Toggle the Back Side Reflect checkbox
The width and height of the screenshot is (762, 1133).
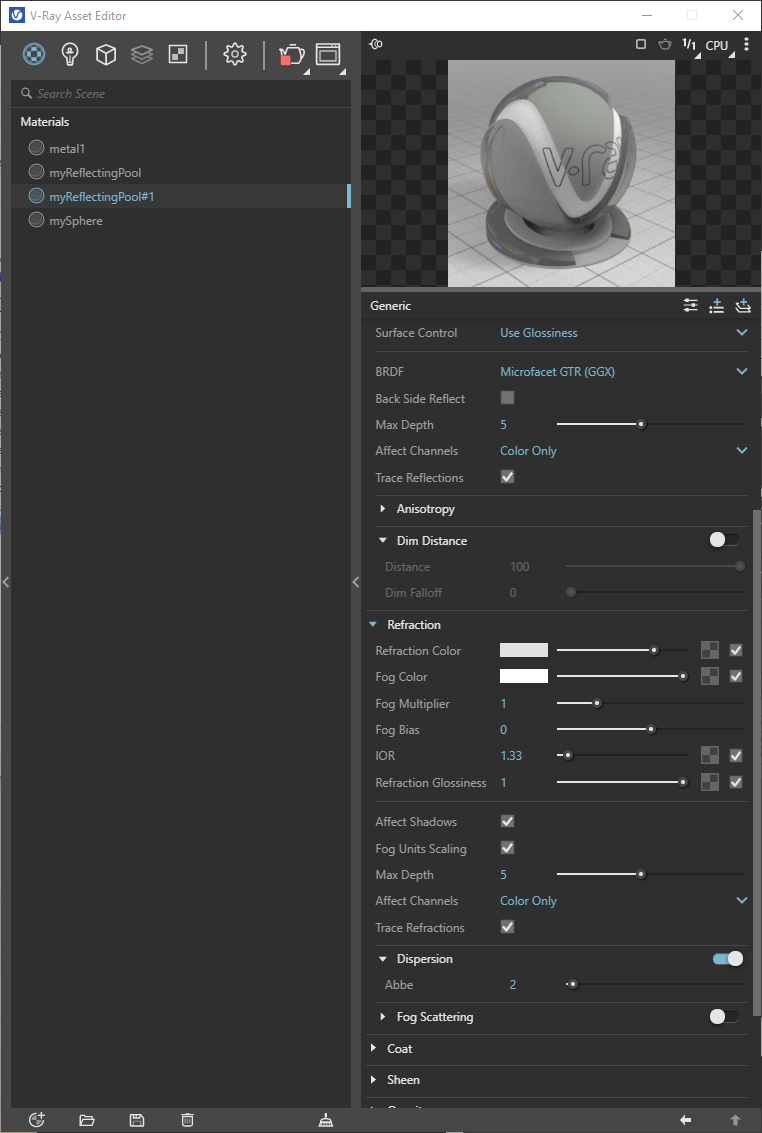pyautogui.click(x=508, y=397)
